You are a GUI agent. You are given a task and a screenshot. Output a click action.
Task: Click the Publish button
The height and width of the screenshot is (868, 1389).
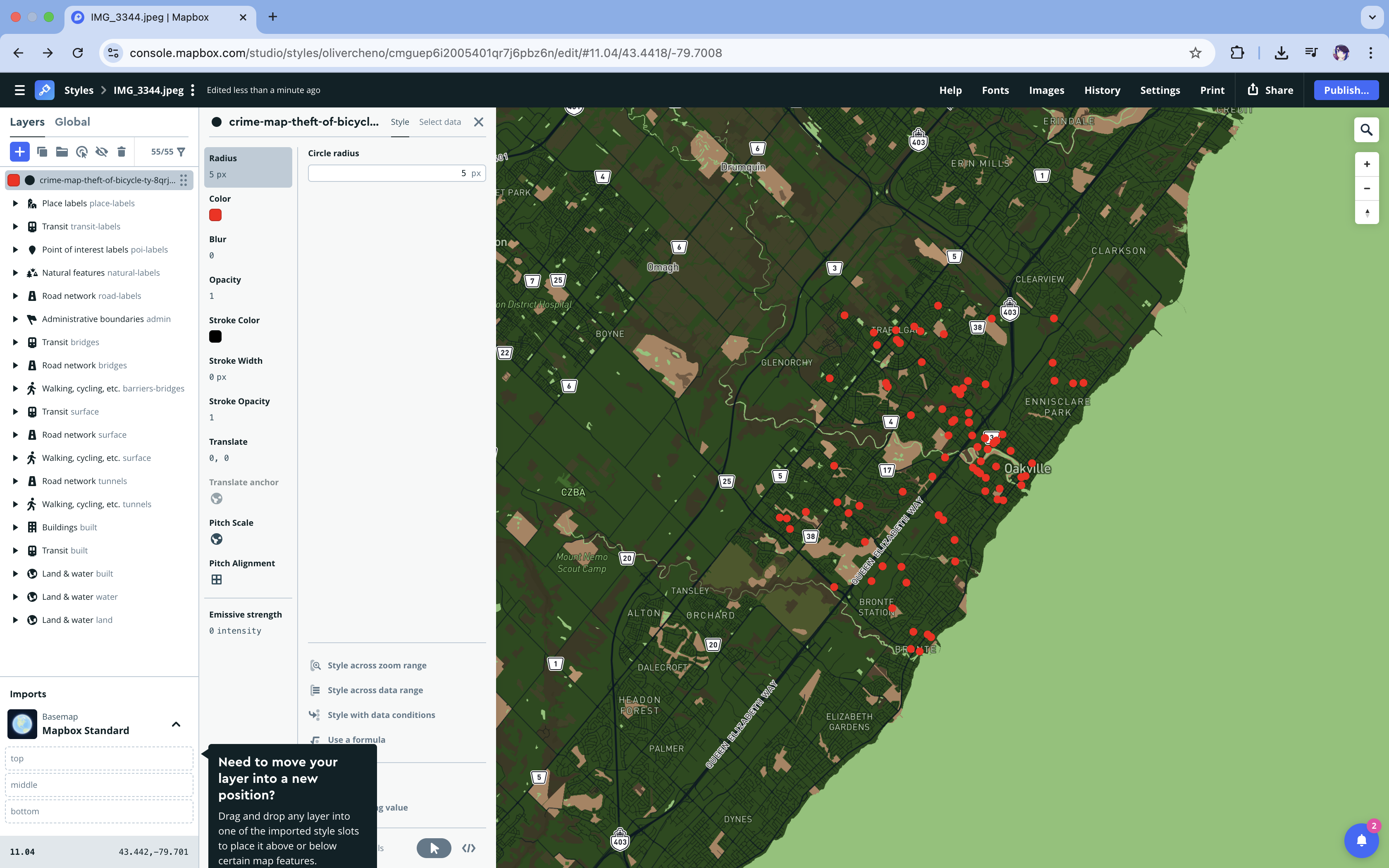coord(1345,90)
